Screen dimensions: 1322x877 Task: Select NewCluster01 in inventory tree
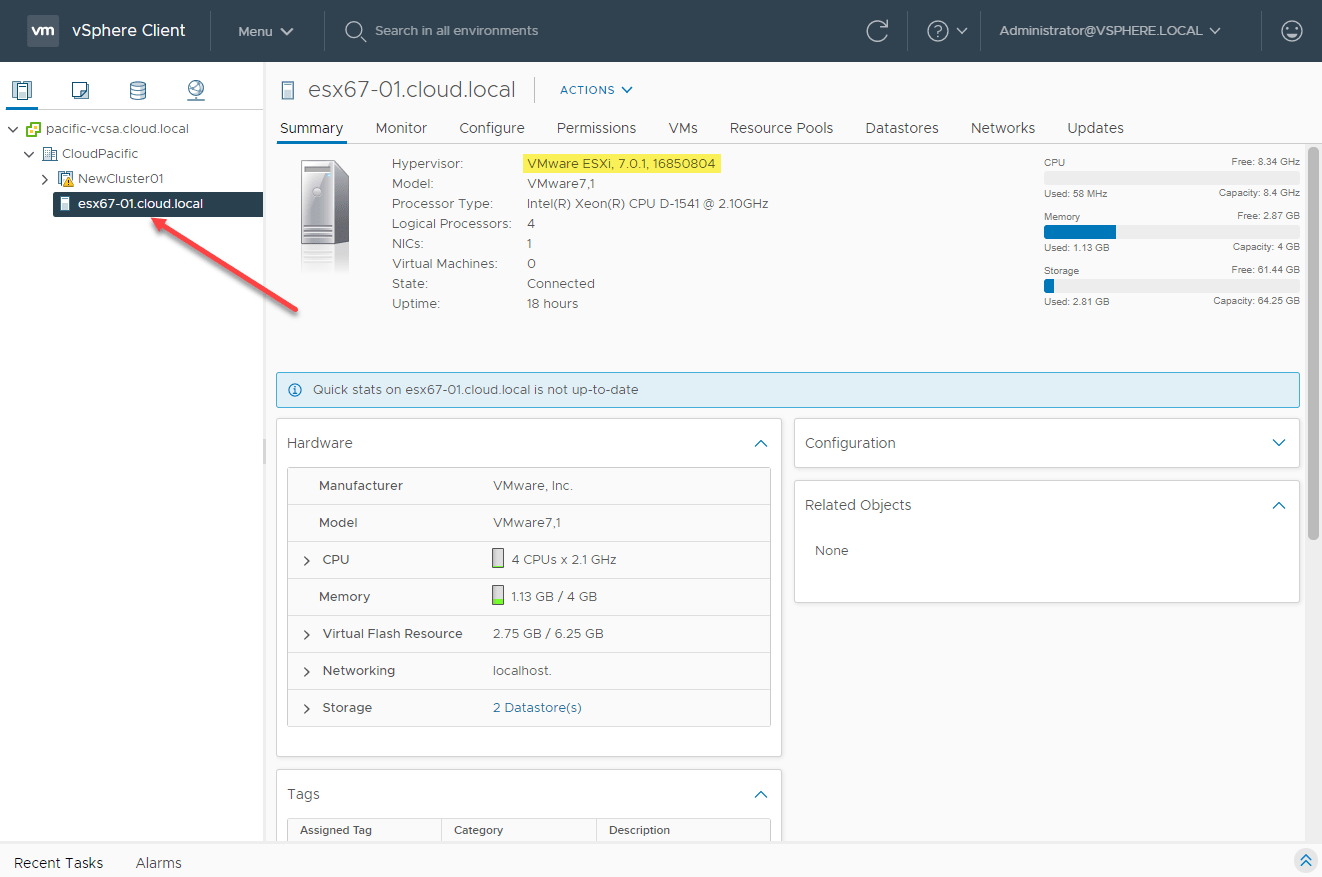coord(121,179)
